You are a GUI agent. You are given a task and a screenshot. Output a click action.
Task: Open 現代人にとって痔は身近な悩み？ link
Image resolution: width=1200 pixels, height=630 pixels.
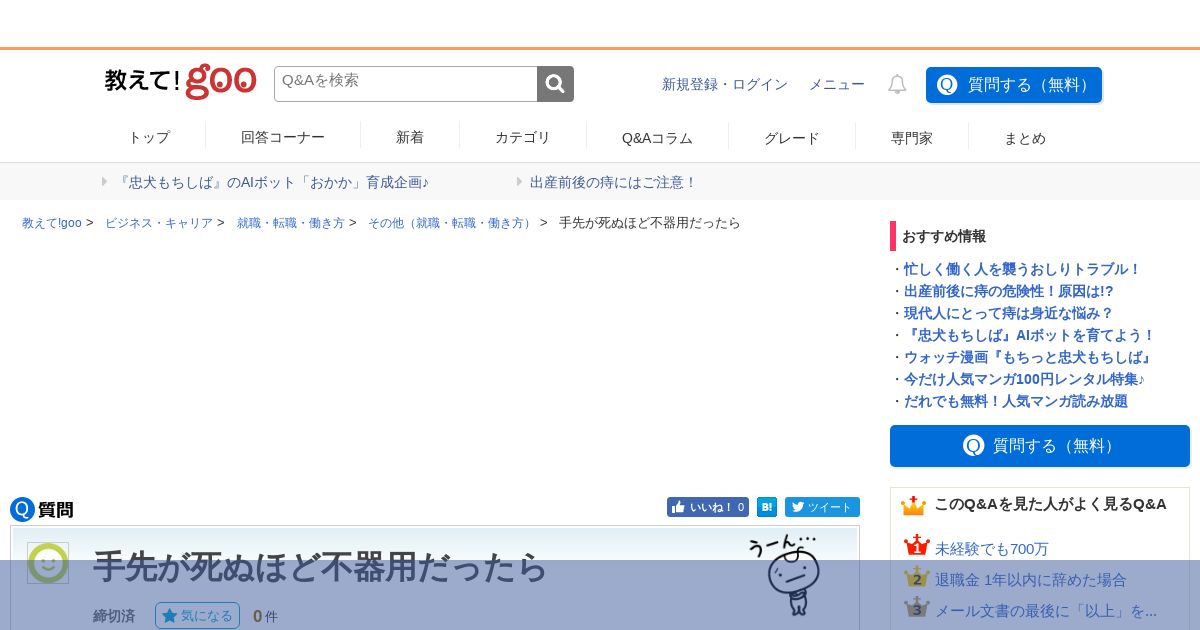click(1008, 313)
